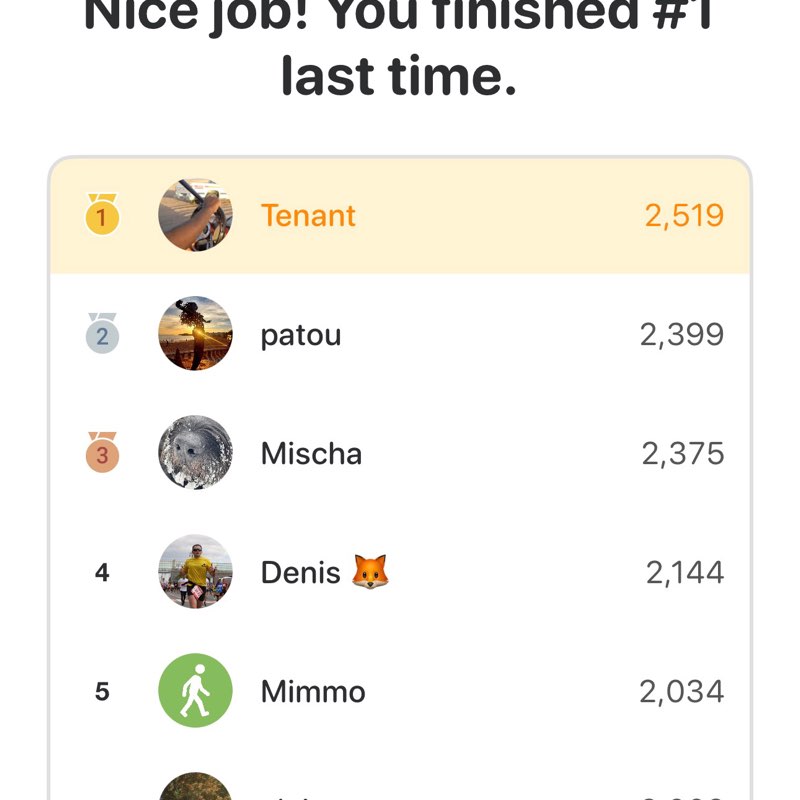The width and height of the screenshot is (800, 800).
Task: Click patou's score of 2,399
Action: click(683, 334)
